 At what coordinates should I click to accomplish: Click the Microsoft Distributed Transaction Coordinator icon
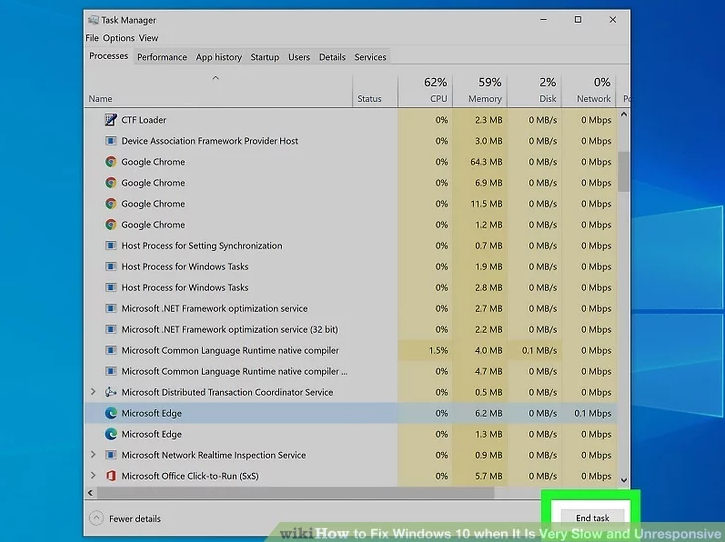(111, 392)
